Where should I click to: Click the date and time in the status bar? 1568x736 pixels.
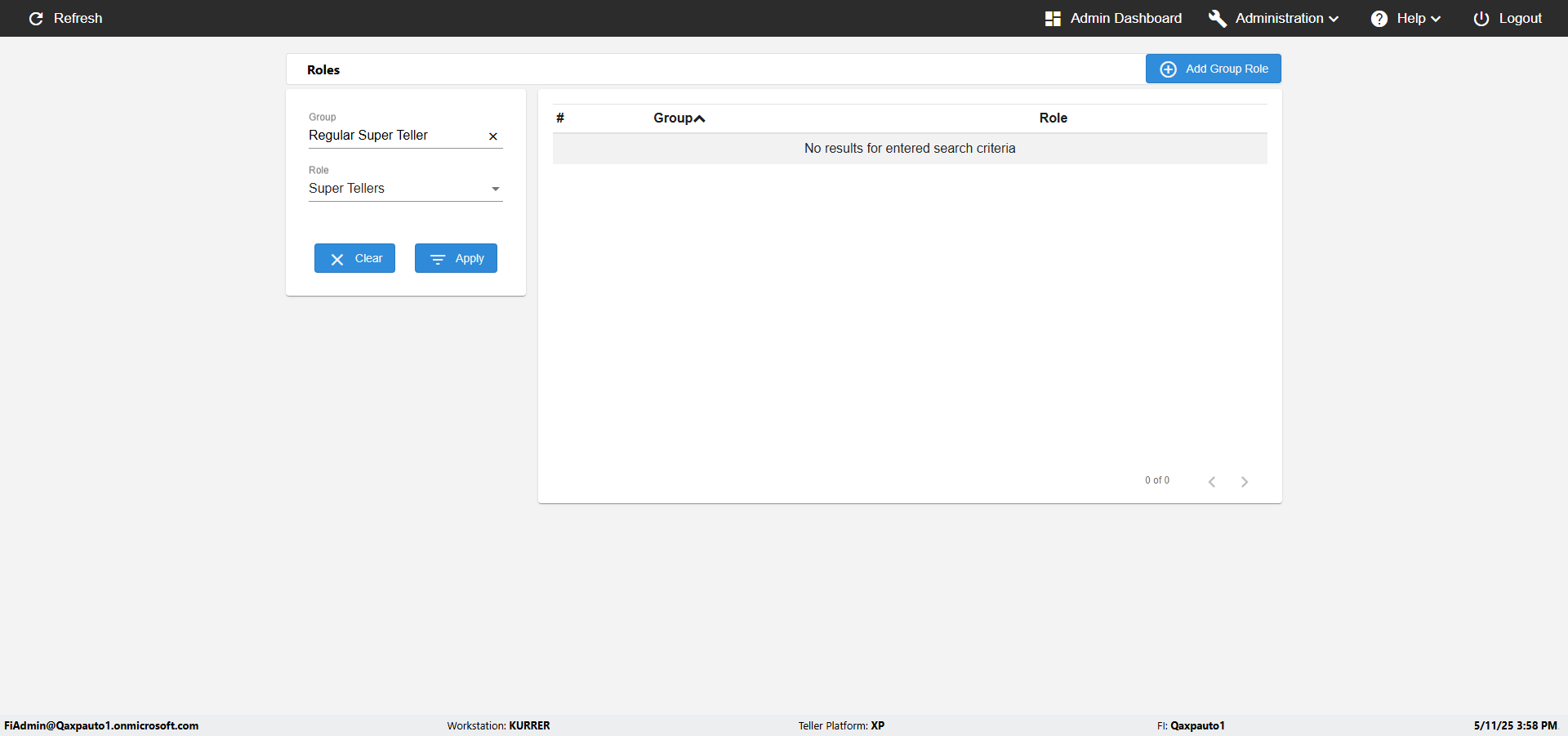coord(1516,725)
